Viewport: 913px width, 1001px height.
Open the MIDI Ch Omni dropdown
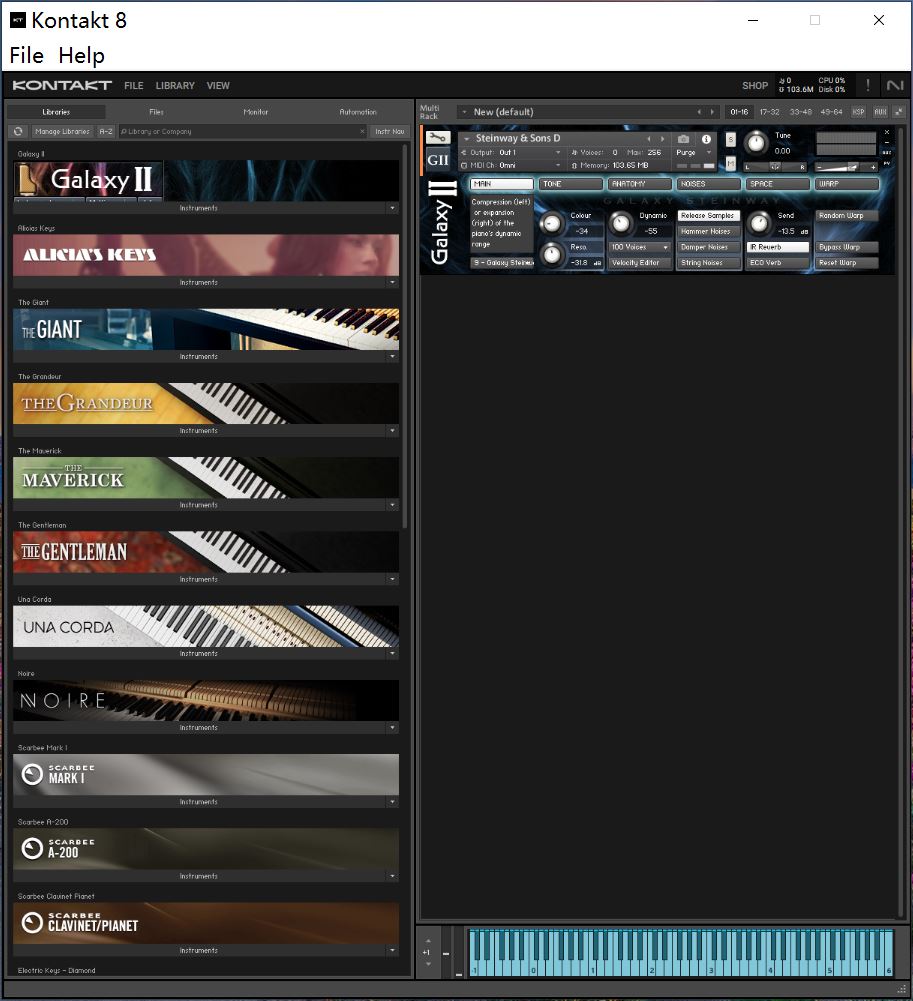click(510, 165)
